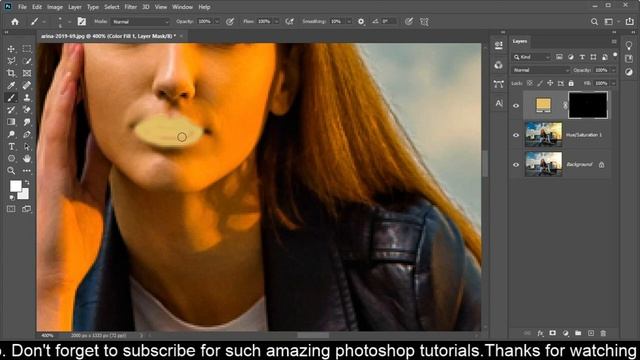640x360 pixels.
Task: Select the Clone Stamp tool
Action: (27, 98)
